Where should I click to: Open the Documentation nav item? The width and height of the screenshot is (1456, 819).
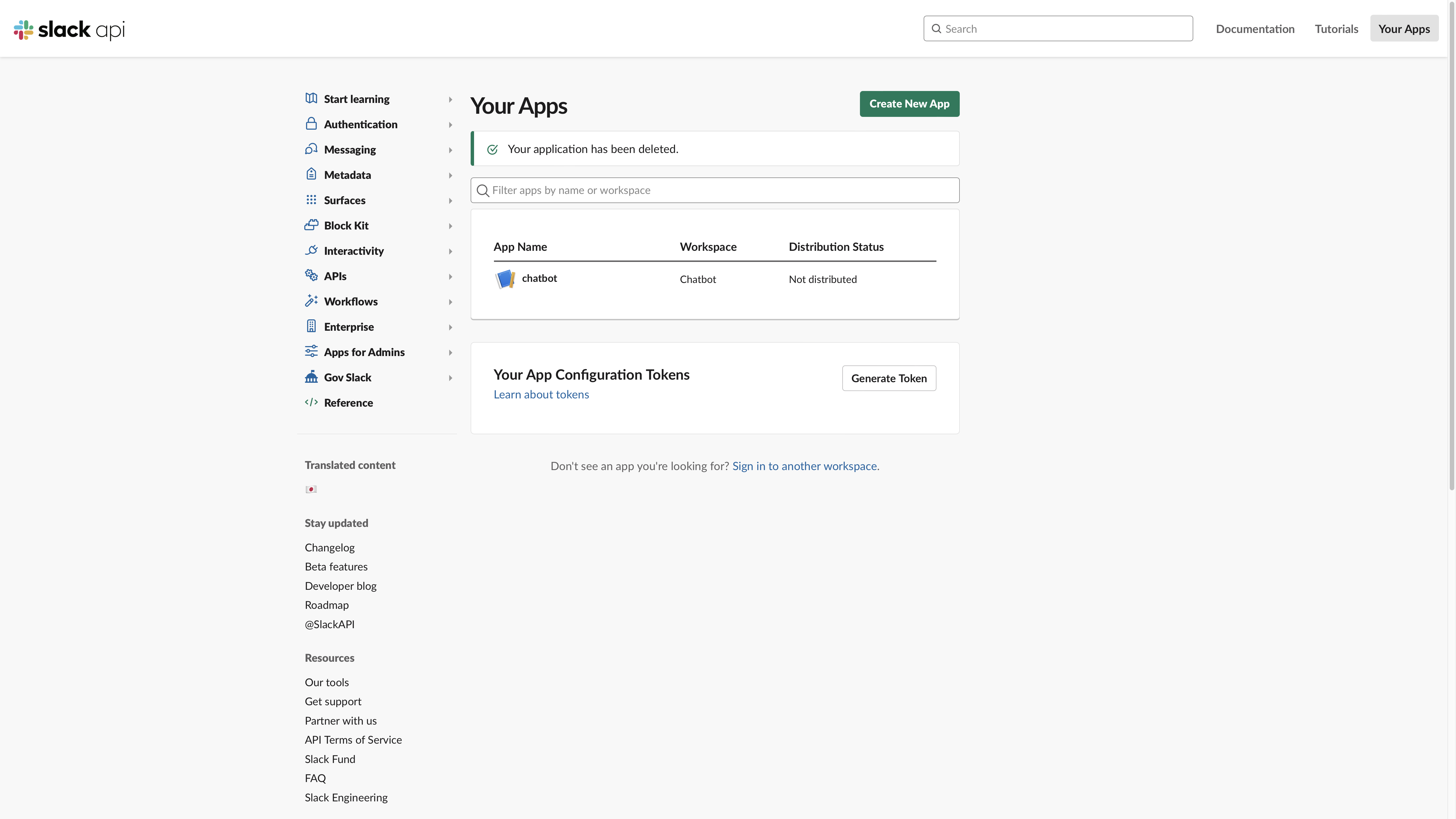point(1255,29)
